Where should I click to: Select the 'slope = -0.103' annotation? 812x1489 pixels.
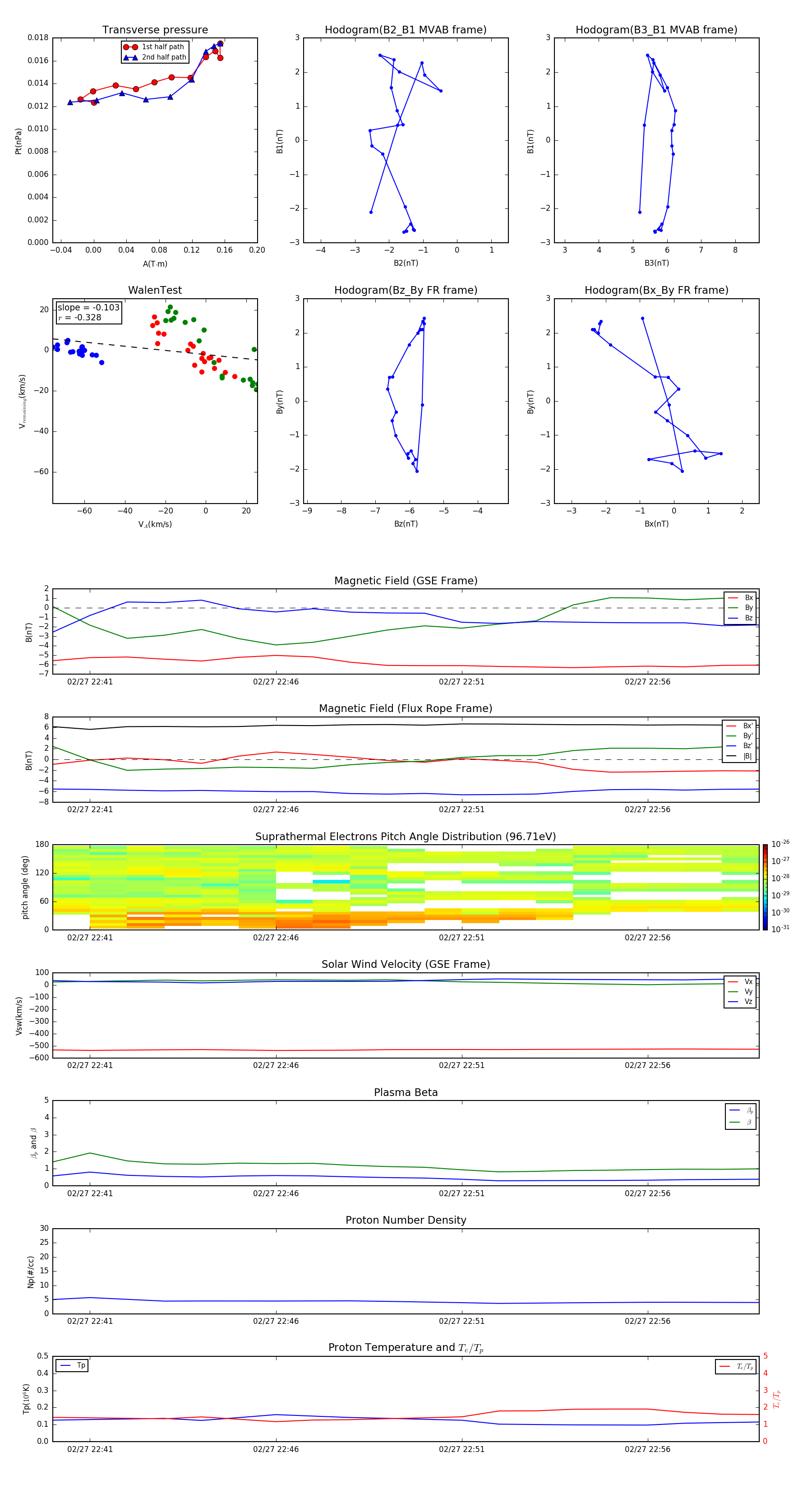click(88, 308)
